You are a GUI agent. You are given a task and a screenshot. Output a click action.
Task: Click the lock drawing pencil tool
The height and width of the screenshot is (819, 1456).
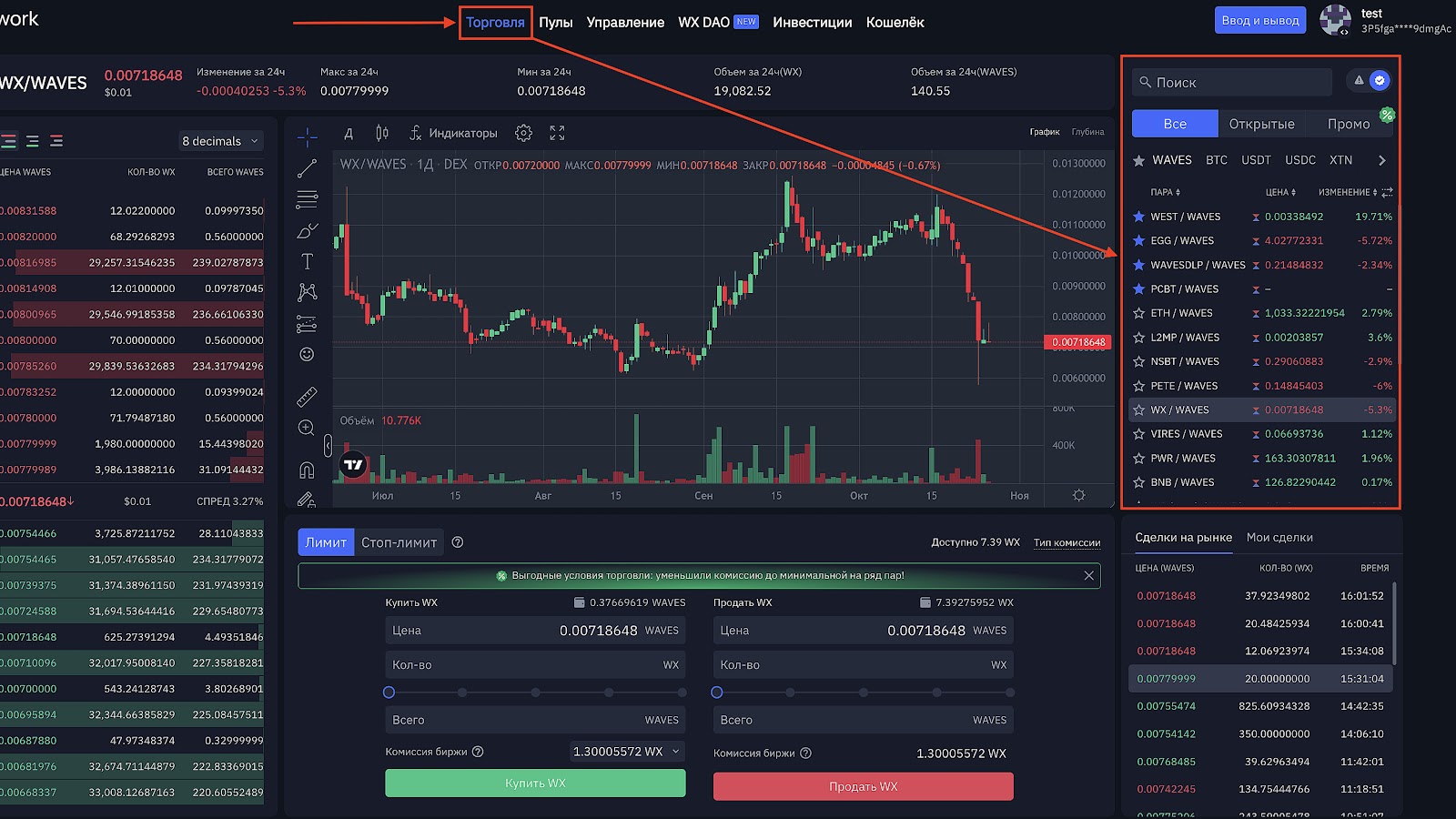click(x=308, y=499)
